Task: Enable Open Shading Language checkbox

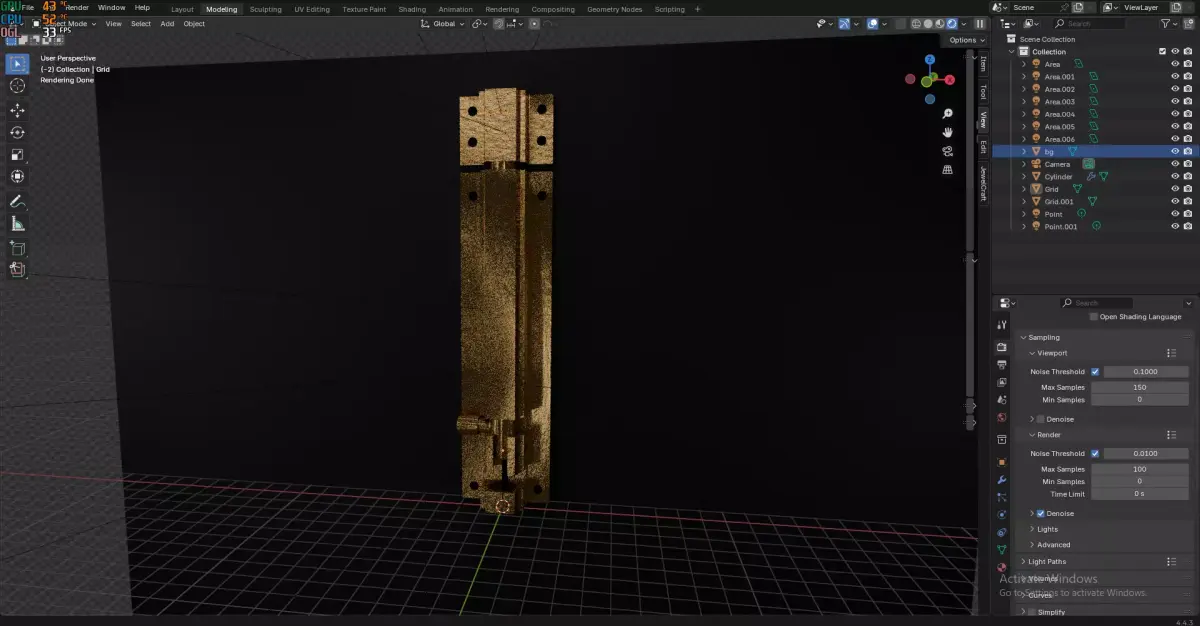Action: (1093, 317)
